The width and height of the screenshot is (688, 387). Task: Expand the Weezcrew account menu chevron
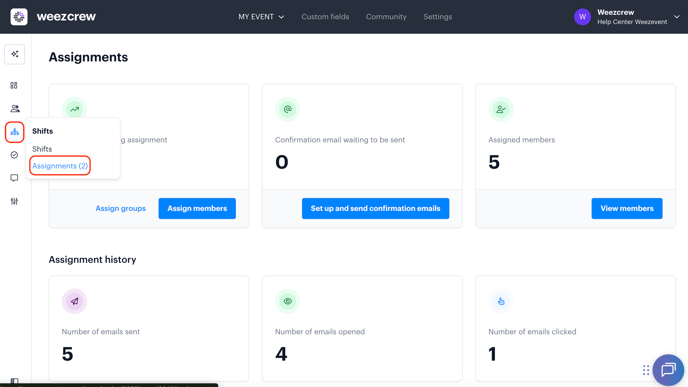tap(677, 17)
